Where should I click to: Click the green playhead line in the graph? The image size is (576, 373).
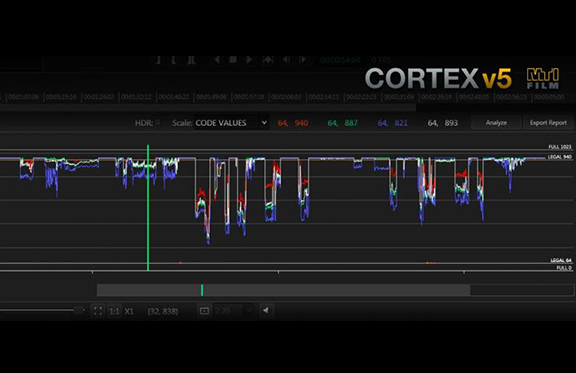148,208
